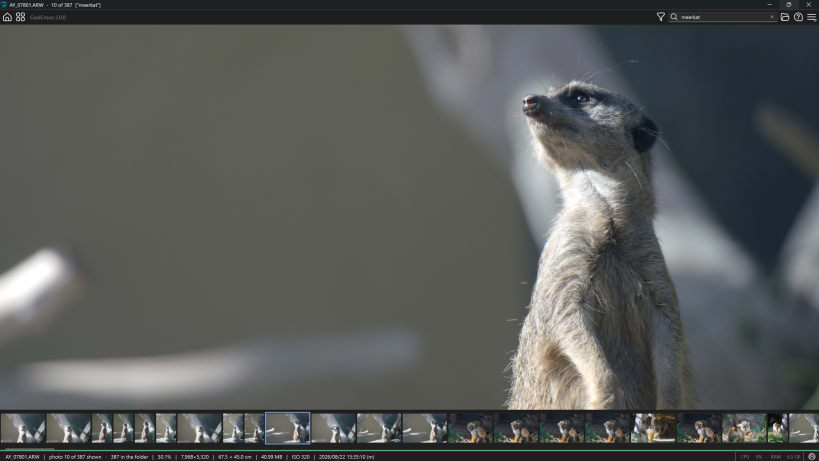819x461 pixels.
Task: Open the filter funnel icon
Action: pos(661,17)
